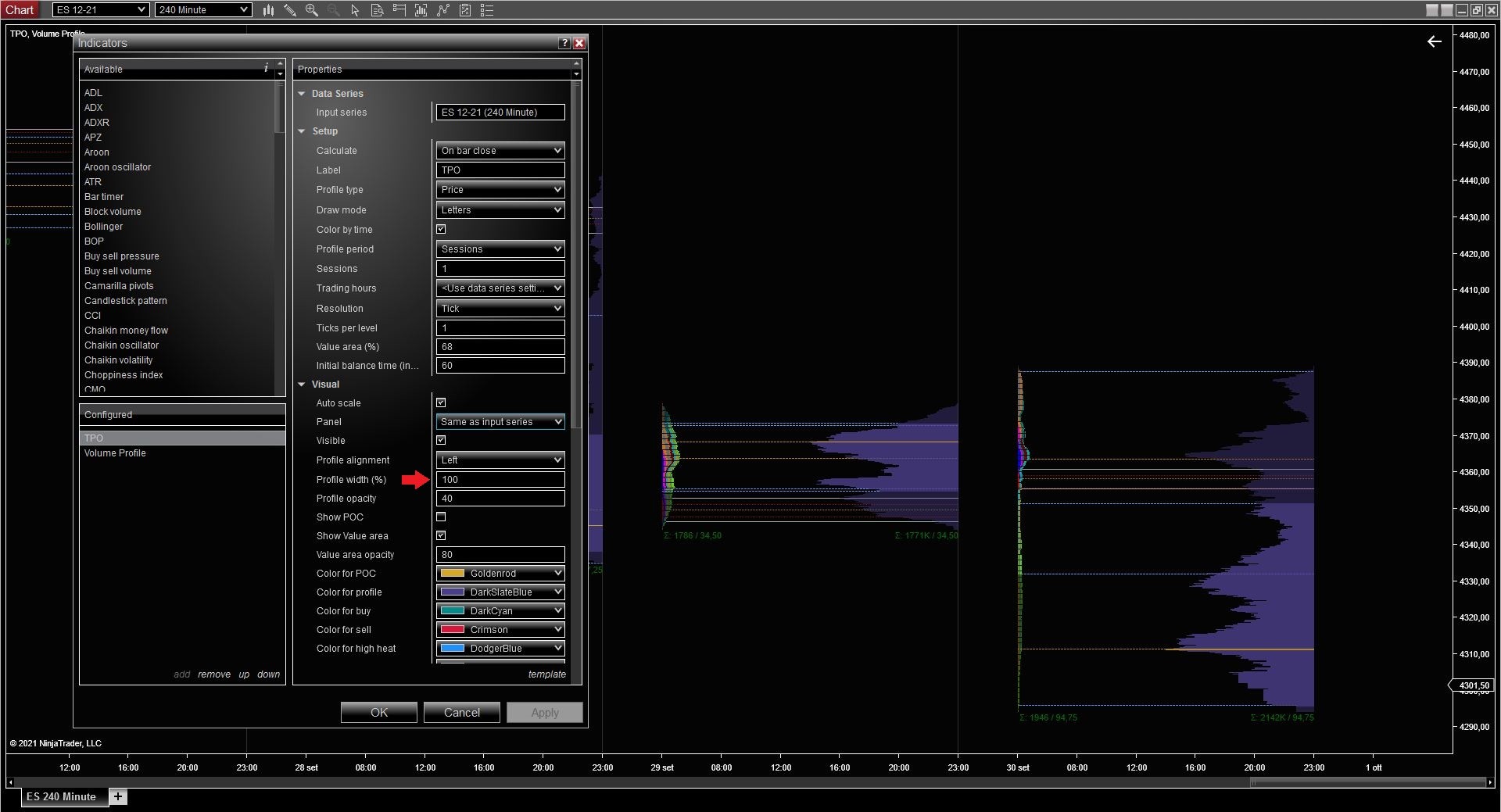Collapse the Visual properties section

coord(302,385)
